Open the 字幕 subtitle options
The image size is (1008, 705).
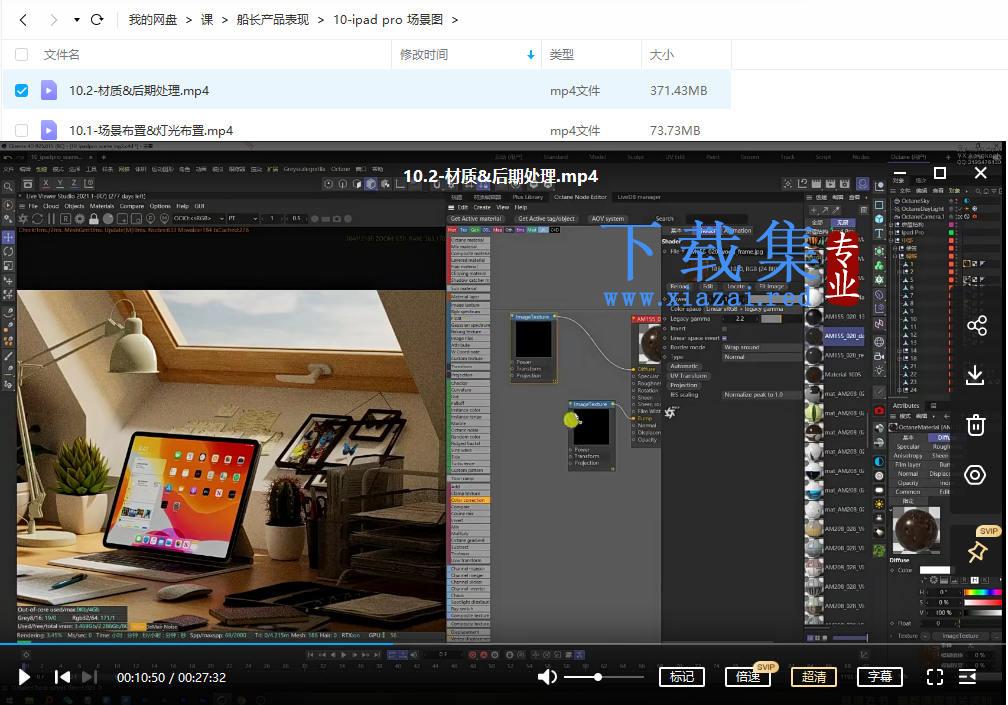(x=880, y=677)
